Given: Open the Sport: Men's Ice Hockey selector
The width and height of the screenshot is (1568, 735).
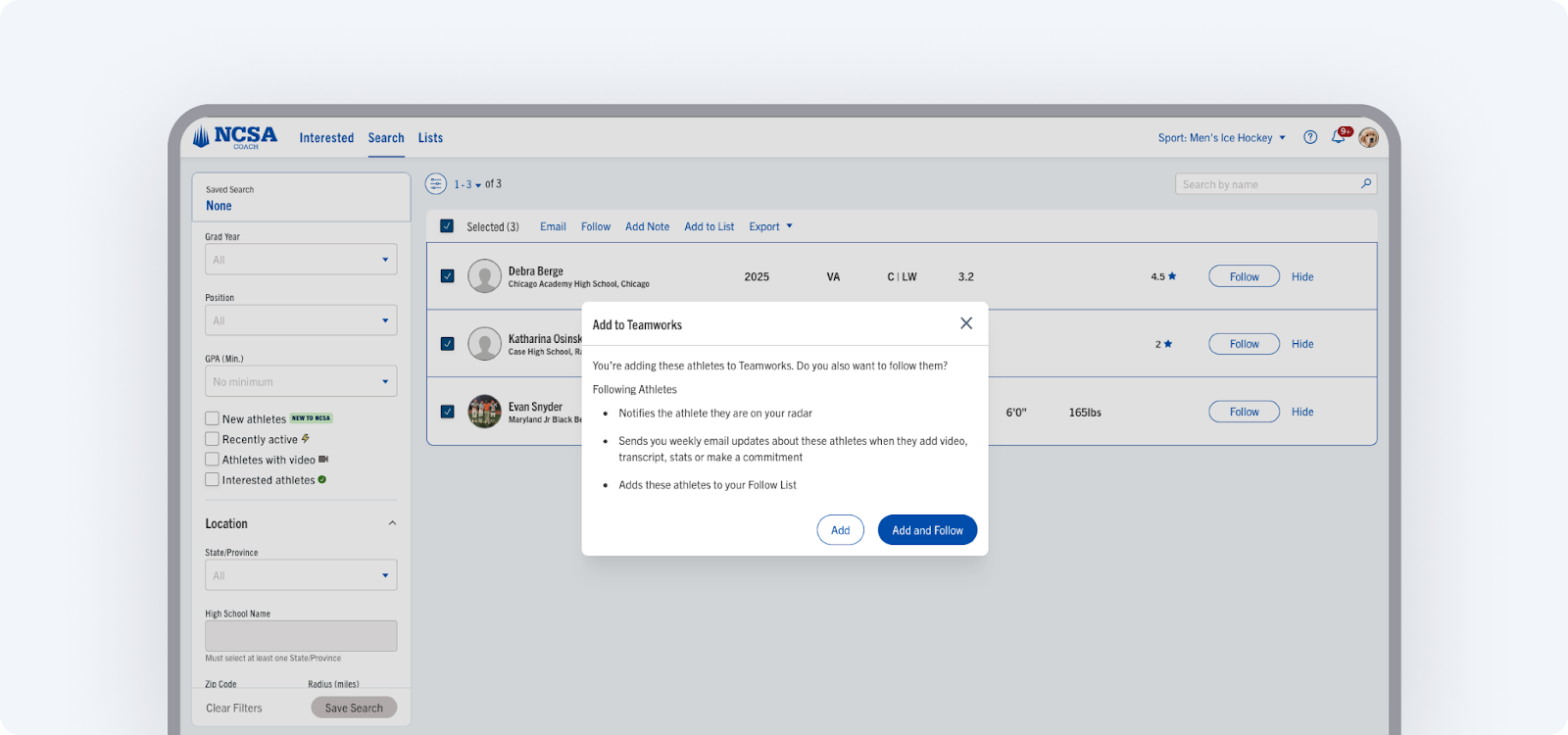Looking at the screenshot, I should (x=1222, y=138).
